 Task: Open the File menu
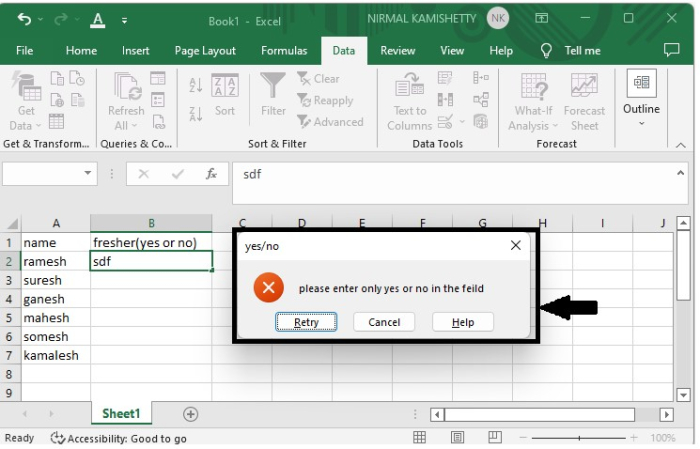tap(25, 51)
